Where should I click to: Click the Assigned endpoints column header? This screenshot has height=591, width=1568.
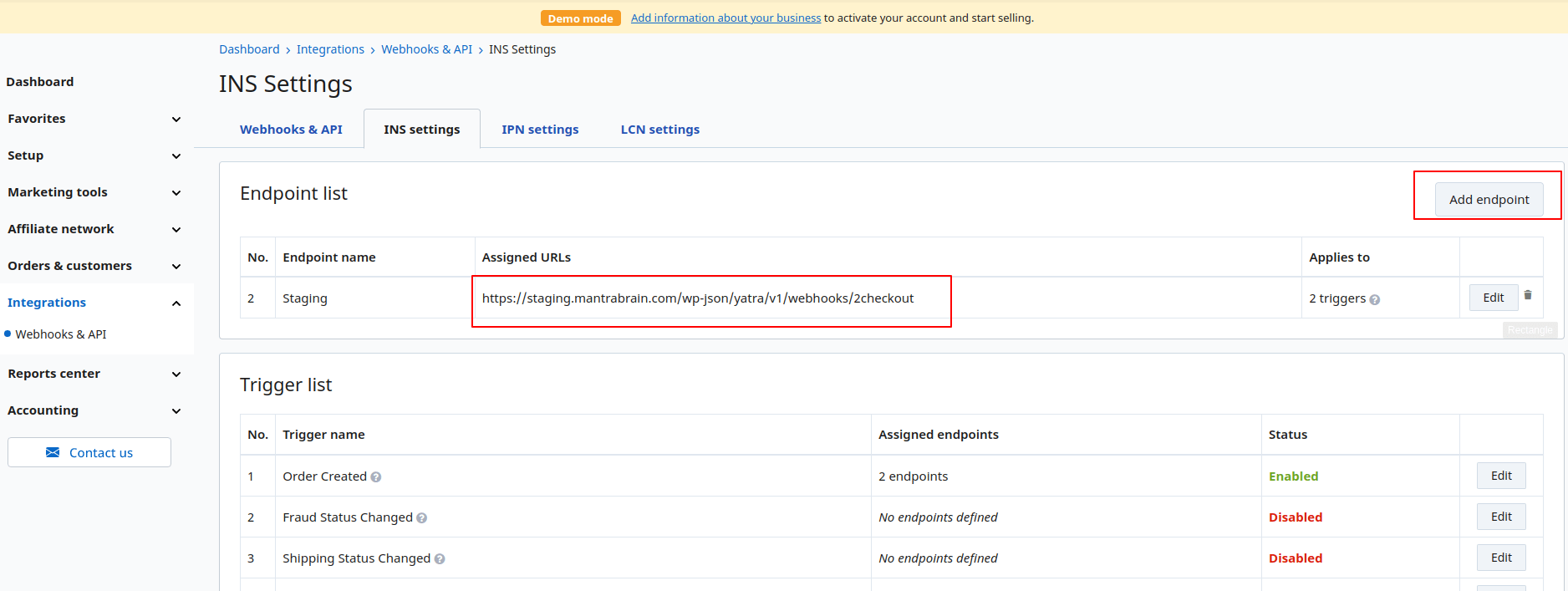939,435
